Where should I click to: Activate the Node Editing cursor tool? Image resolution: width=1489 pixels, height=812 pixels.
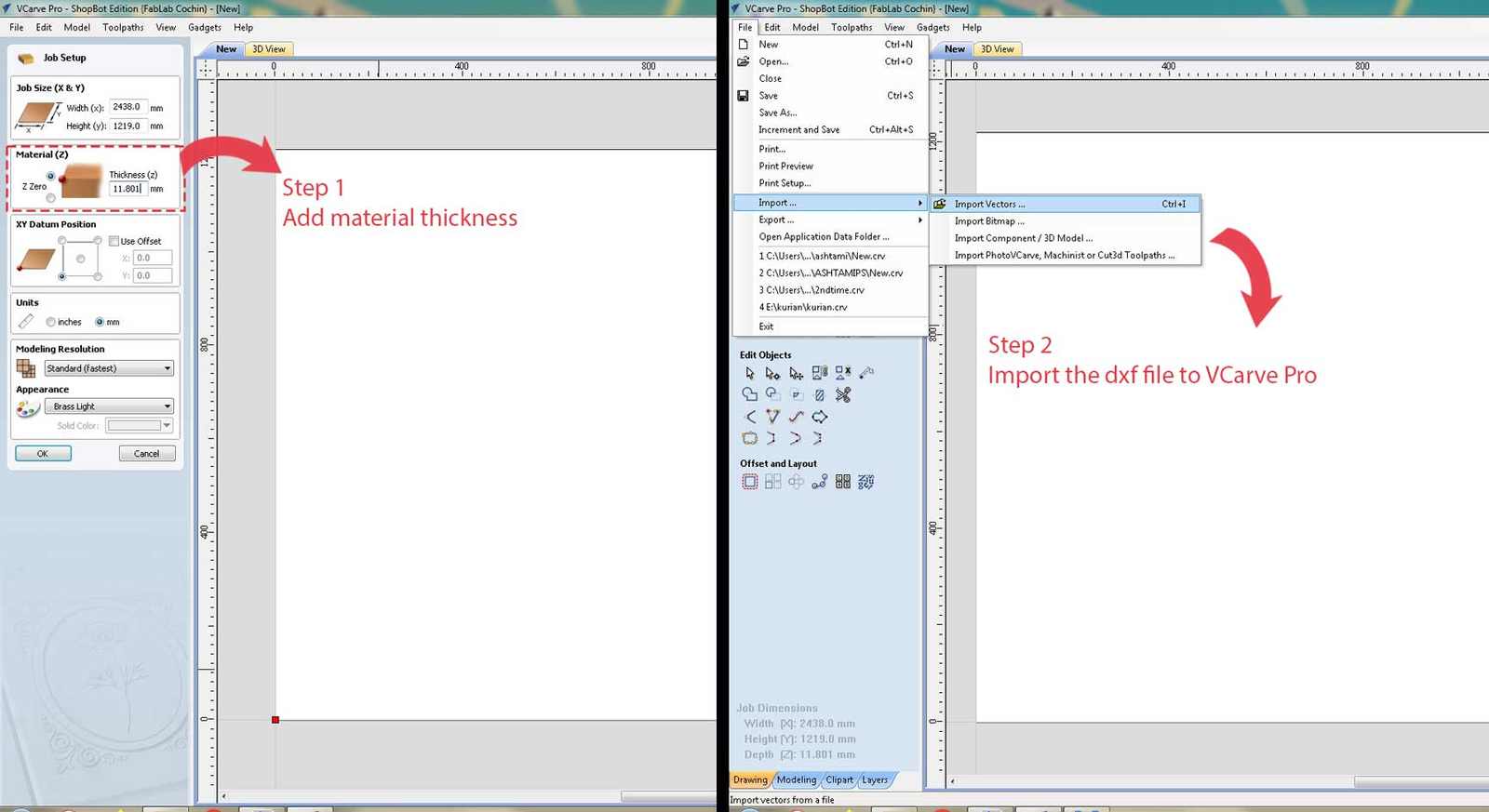tap(772, 373)
